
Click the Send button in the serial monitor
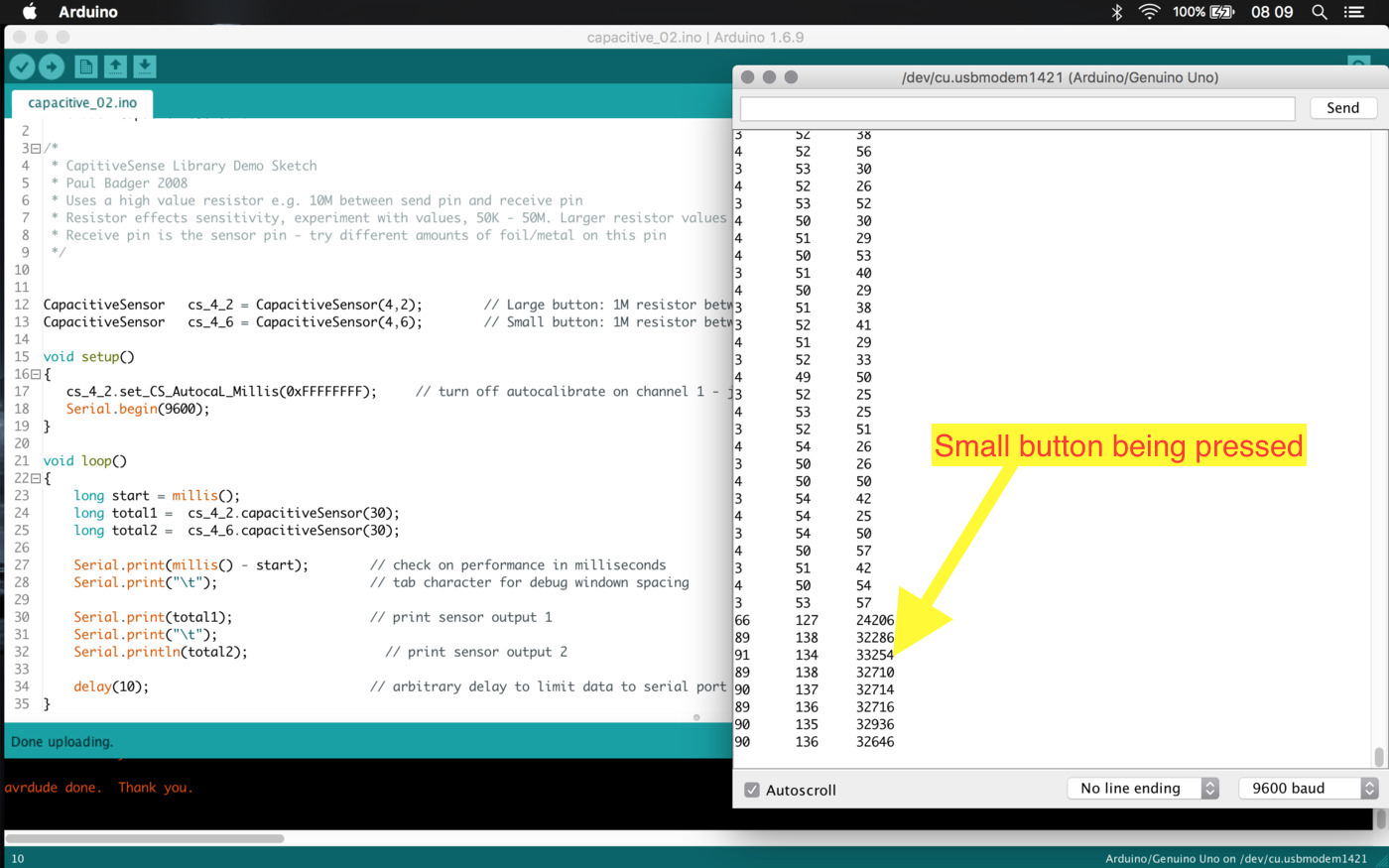click(x=1343, y=108)
